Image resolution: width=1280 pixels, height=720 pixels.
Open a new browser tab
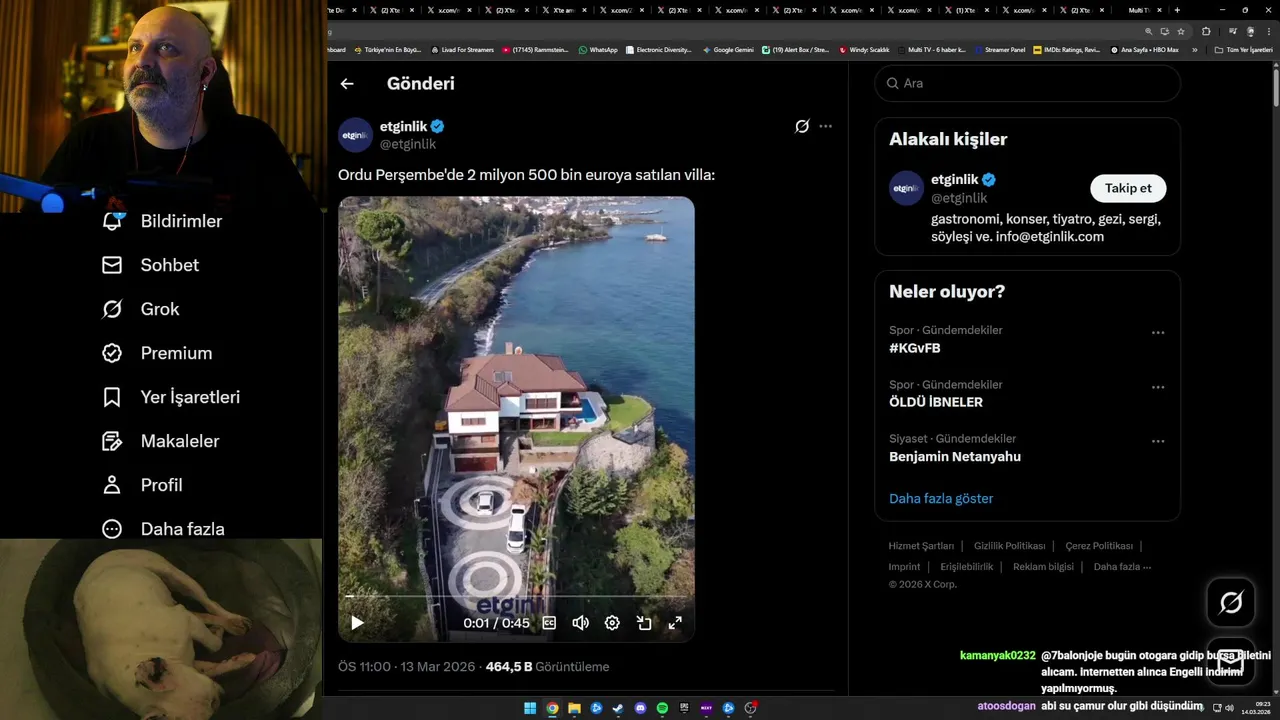[x=1177, y=10]
